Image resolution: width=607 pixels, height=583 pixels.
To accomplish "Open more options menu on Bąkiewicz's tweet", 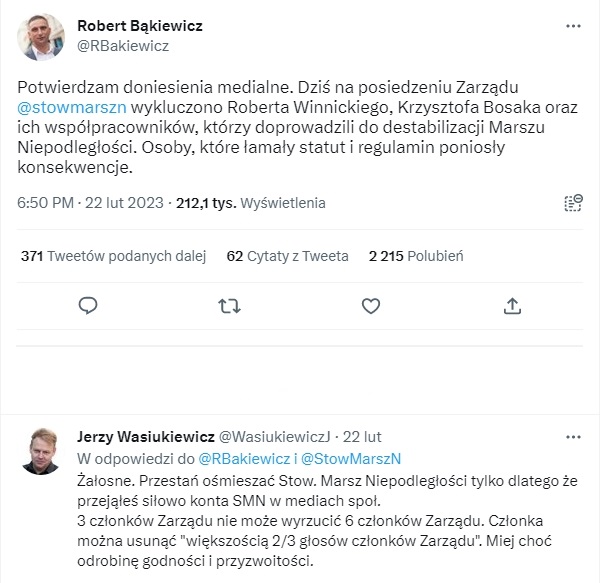I will pos(573,26).
